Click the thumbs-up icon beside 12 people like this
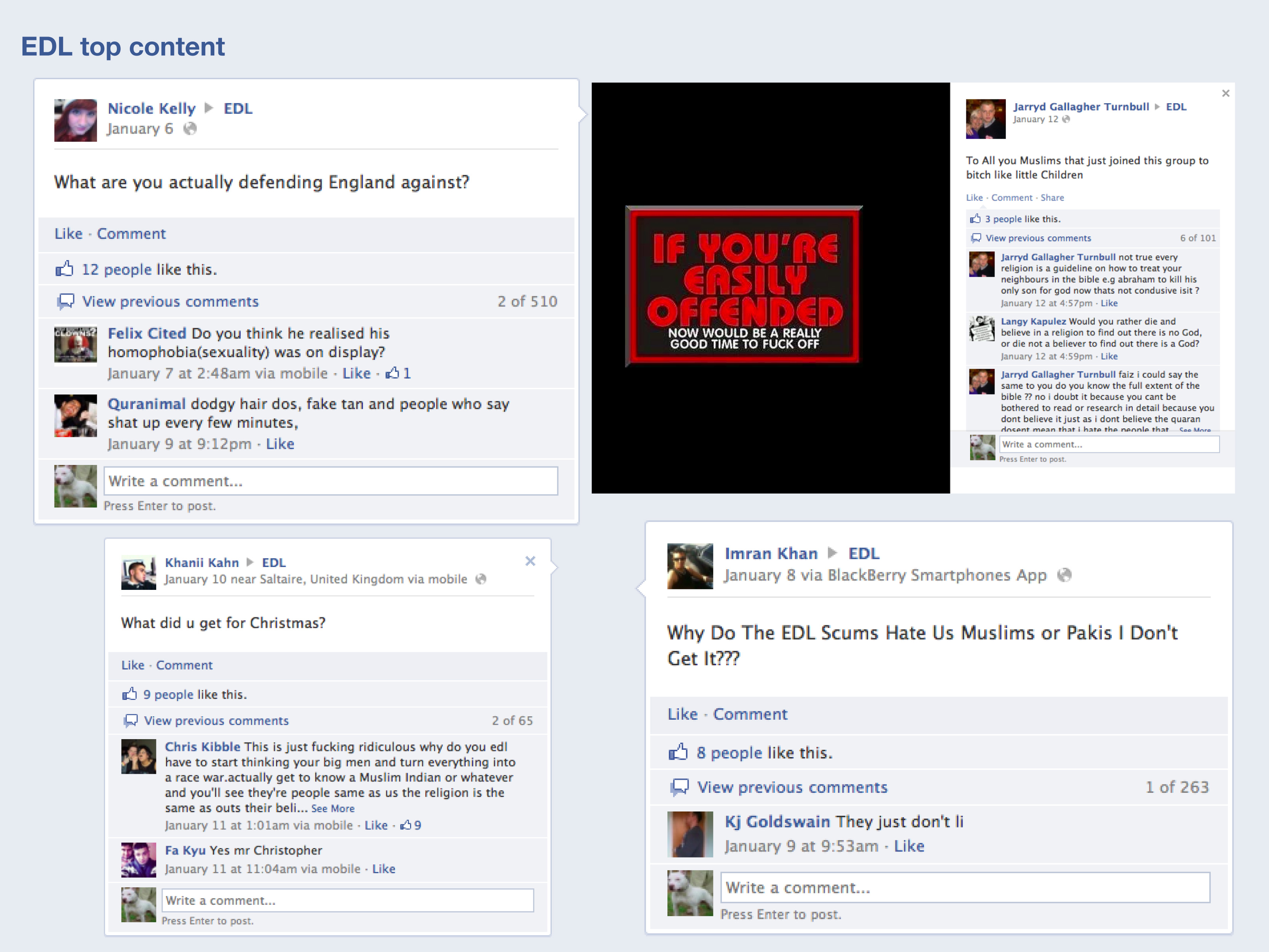The image size is (1269, 952). click(x=64, y=268)
